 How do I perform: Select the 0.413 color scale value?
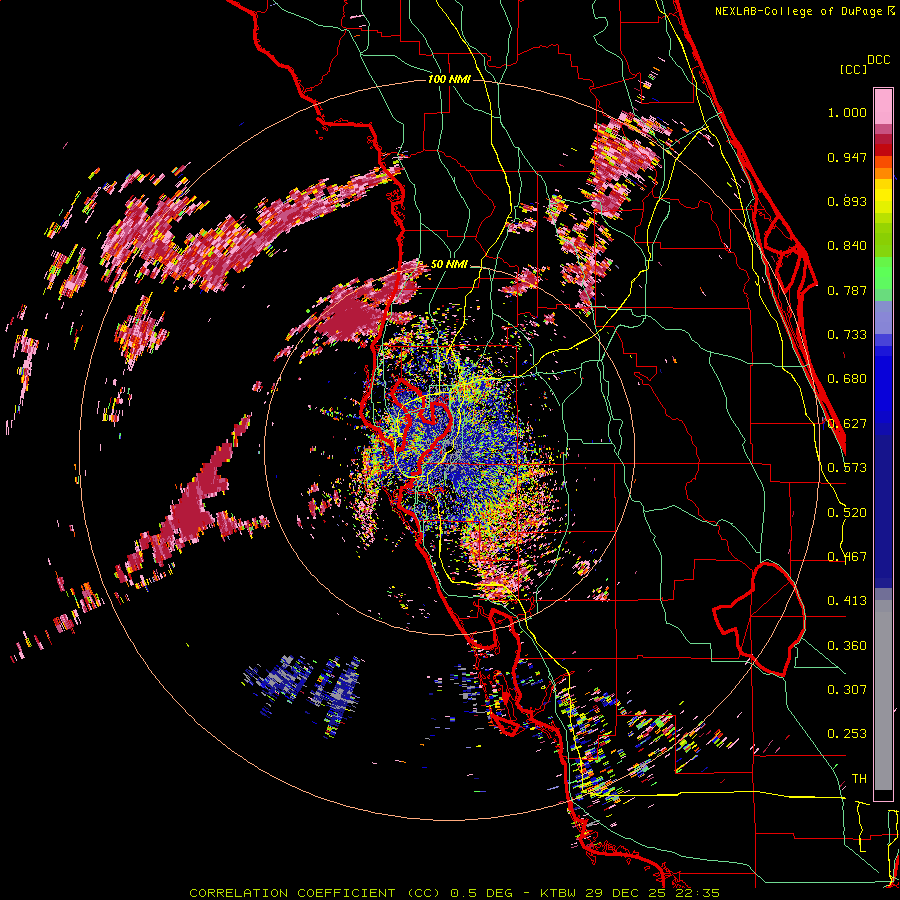click(x=847, y=601)
